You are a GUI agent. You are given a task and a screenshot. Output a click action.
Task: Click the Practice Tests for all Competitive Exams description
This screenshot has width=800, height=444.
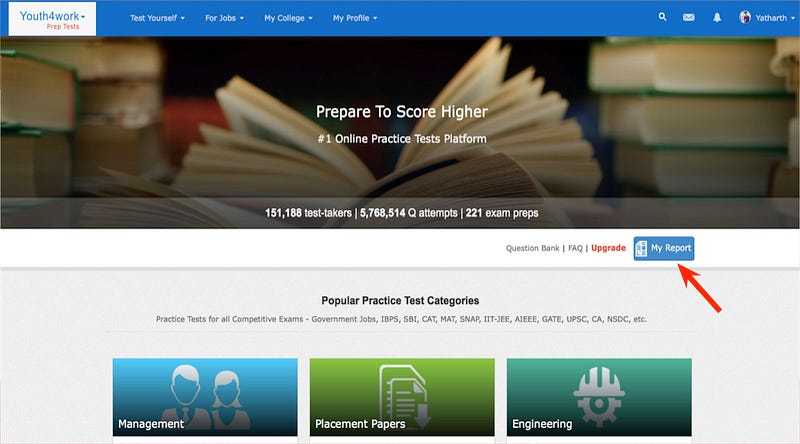coord(401,319)
